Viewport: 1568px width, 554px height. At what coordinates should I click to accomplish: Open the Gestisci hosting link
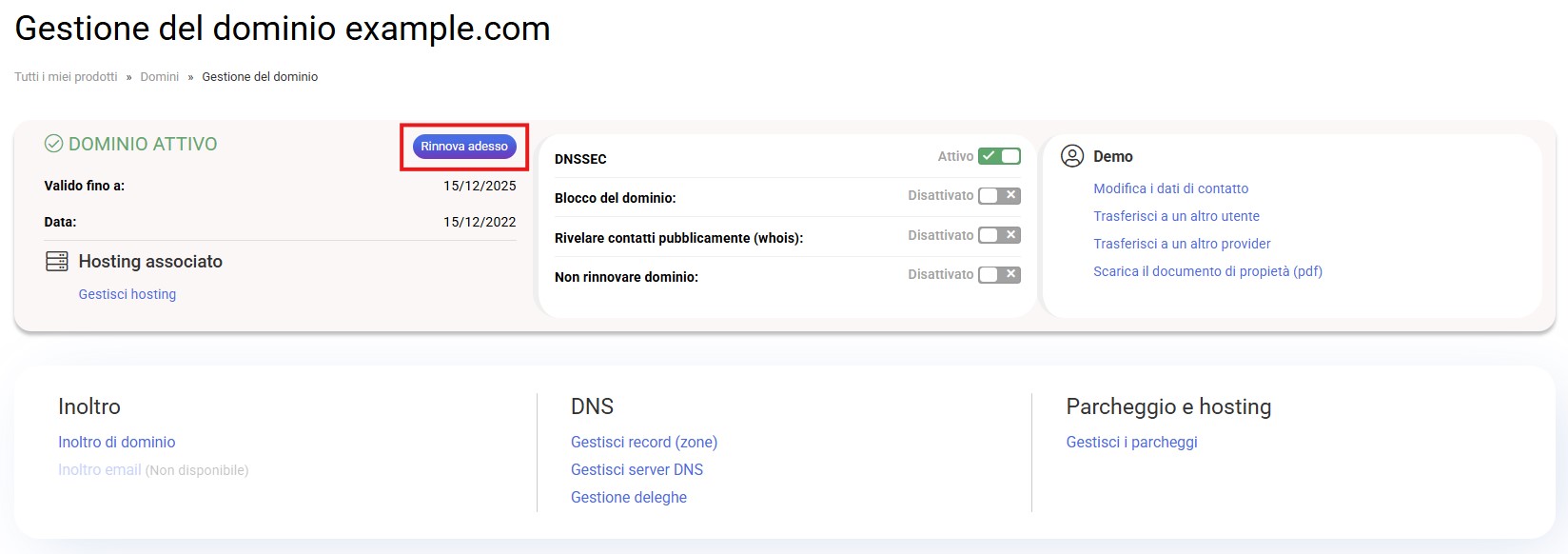click(127, 294)
